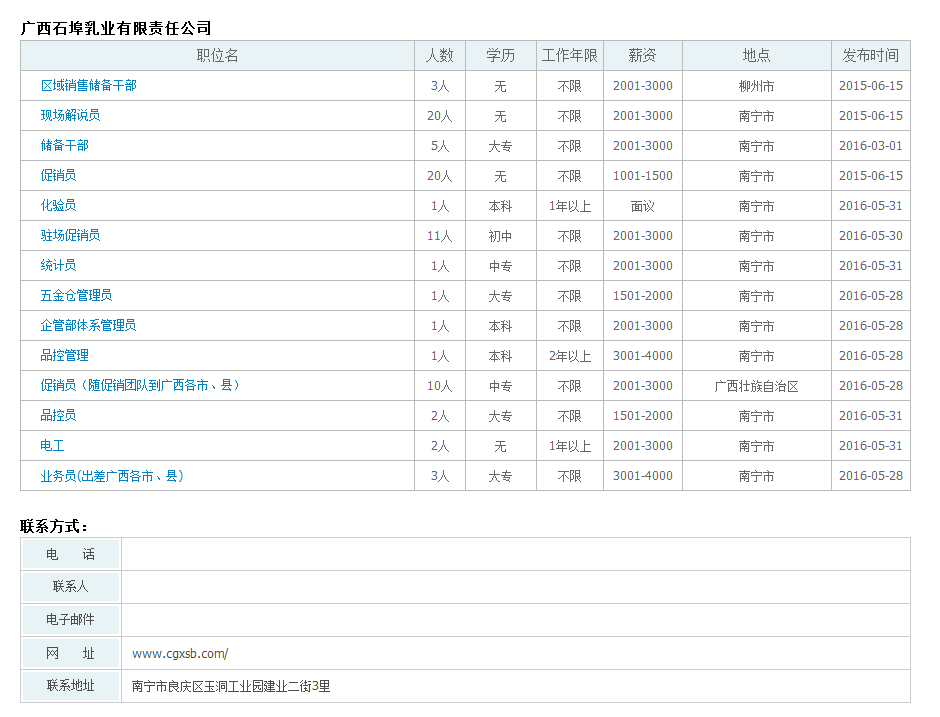Click the 现场解说员 position link
Viewport: 940px width, 717px height.
70,116
